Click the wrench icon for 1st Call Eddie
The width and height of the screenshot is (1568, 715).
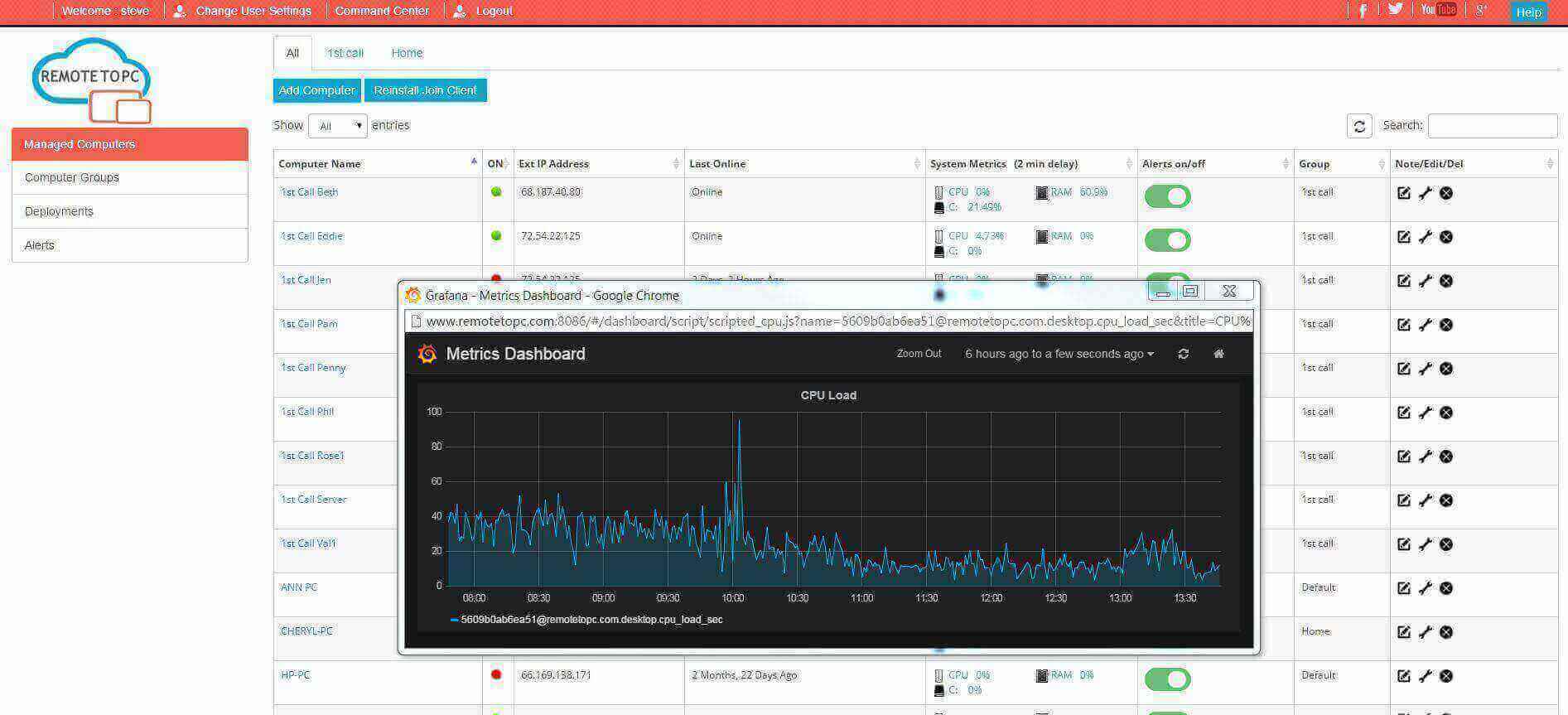[x=1425, y=237]
